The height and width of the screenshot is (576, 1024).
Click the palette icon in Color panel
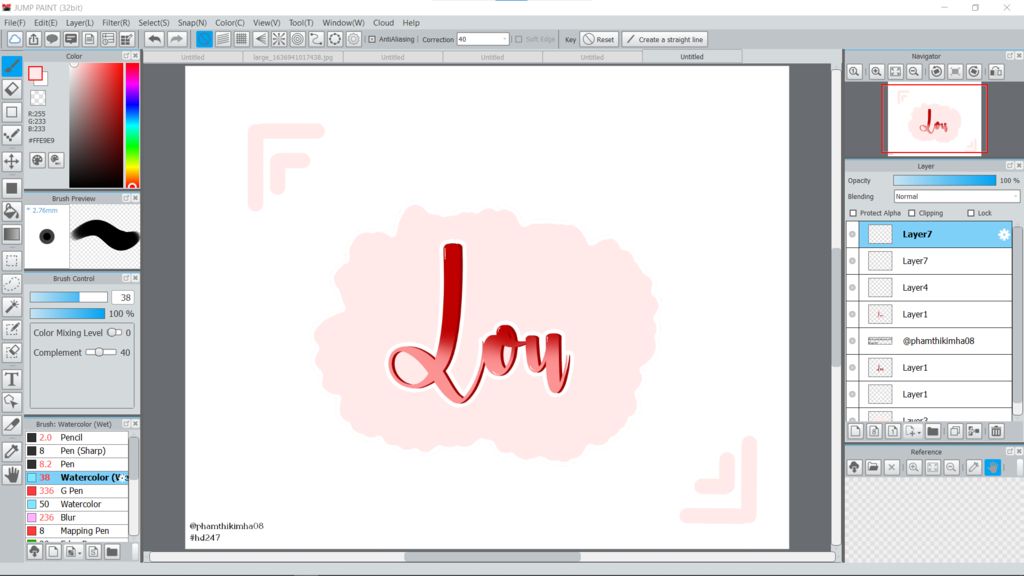pyautogui.click(x=37, y=159)
